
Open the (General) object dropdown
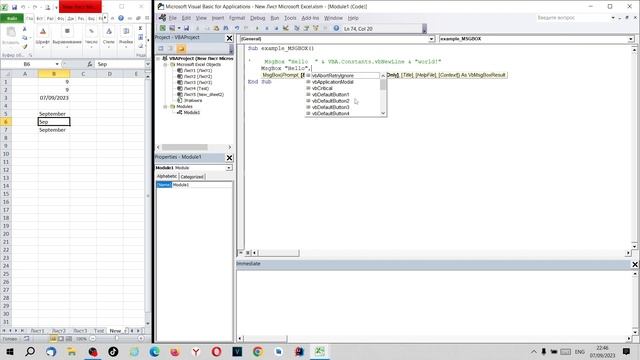click(431, 39)
